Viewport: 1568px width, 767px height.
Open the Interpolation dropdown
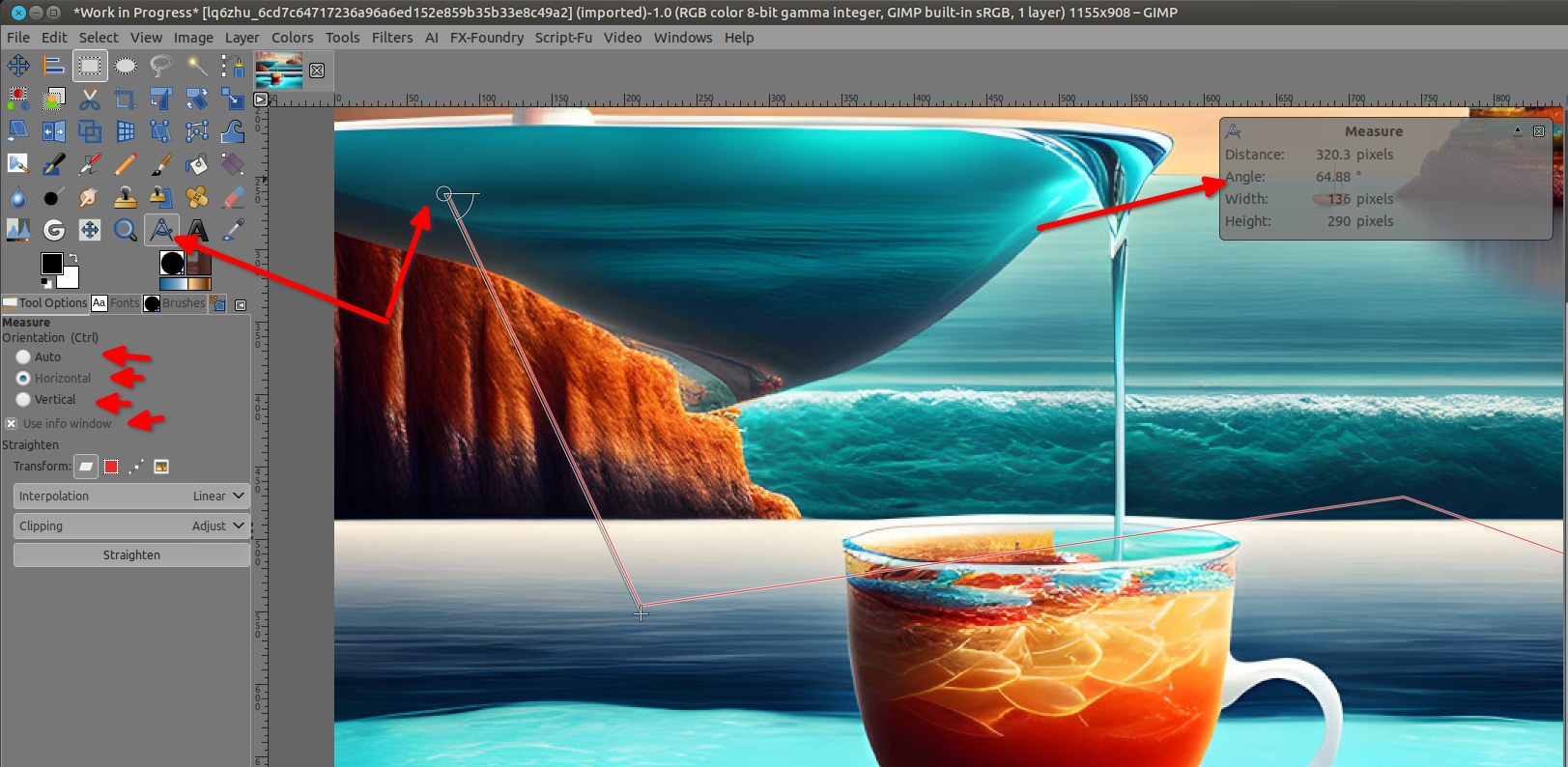tap(131, 497)
